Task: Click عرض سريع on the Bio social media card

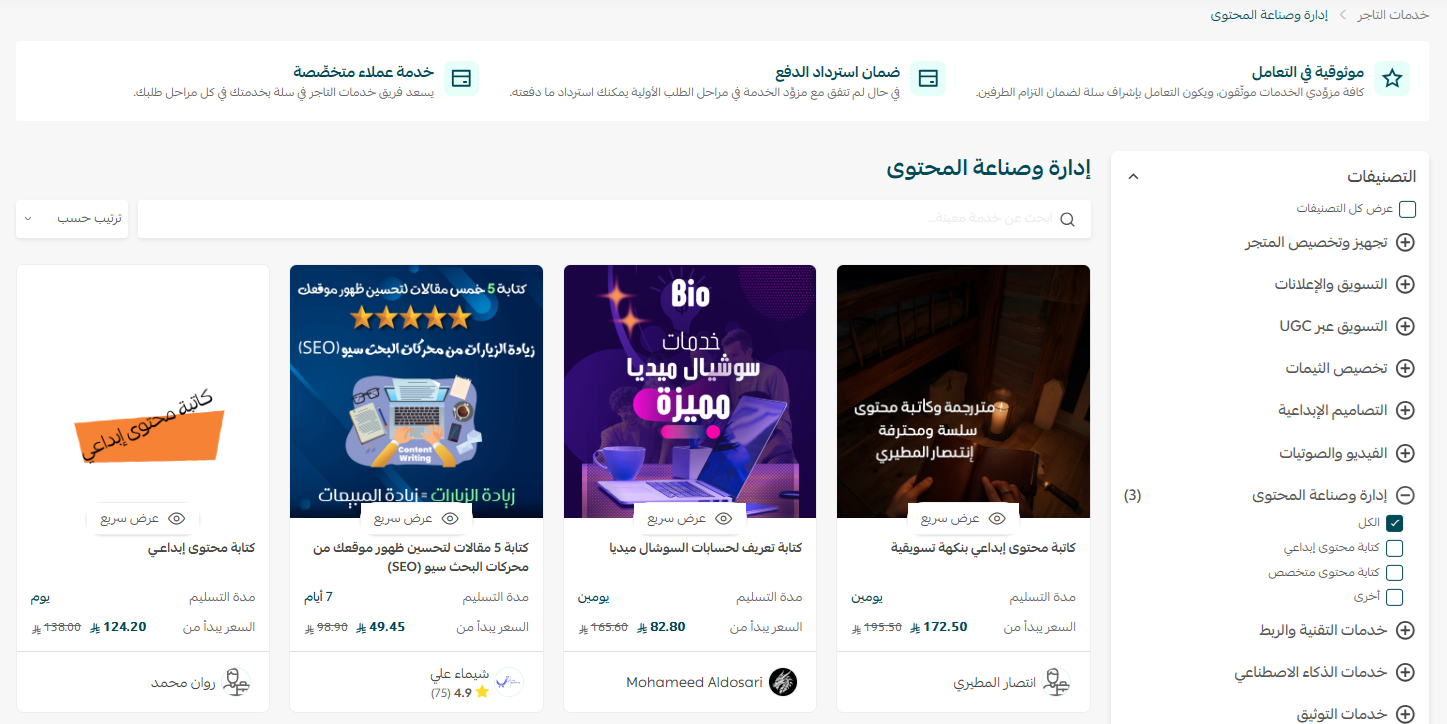Action: (x=690, y=518)
